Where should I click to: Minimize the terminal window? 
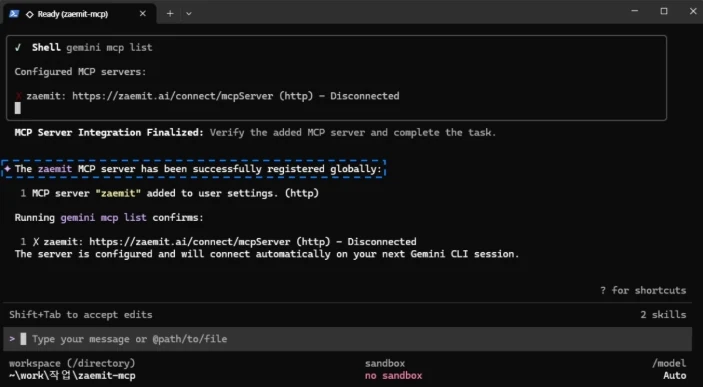point(634,11)
